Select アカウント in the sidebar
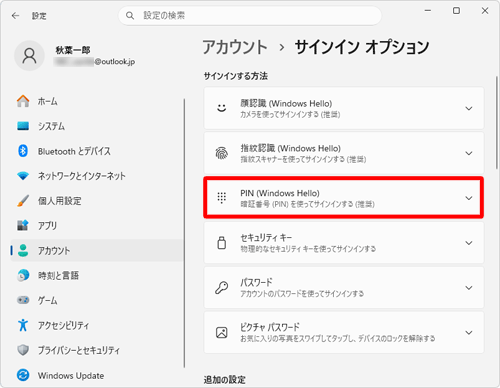 pyautogui.click(x=97, y=250)
